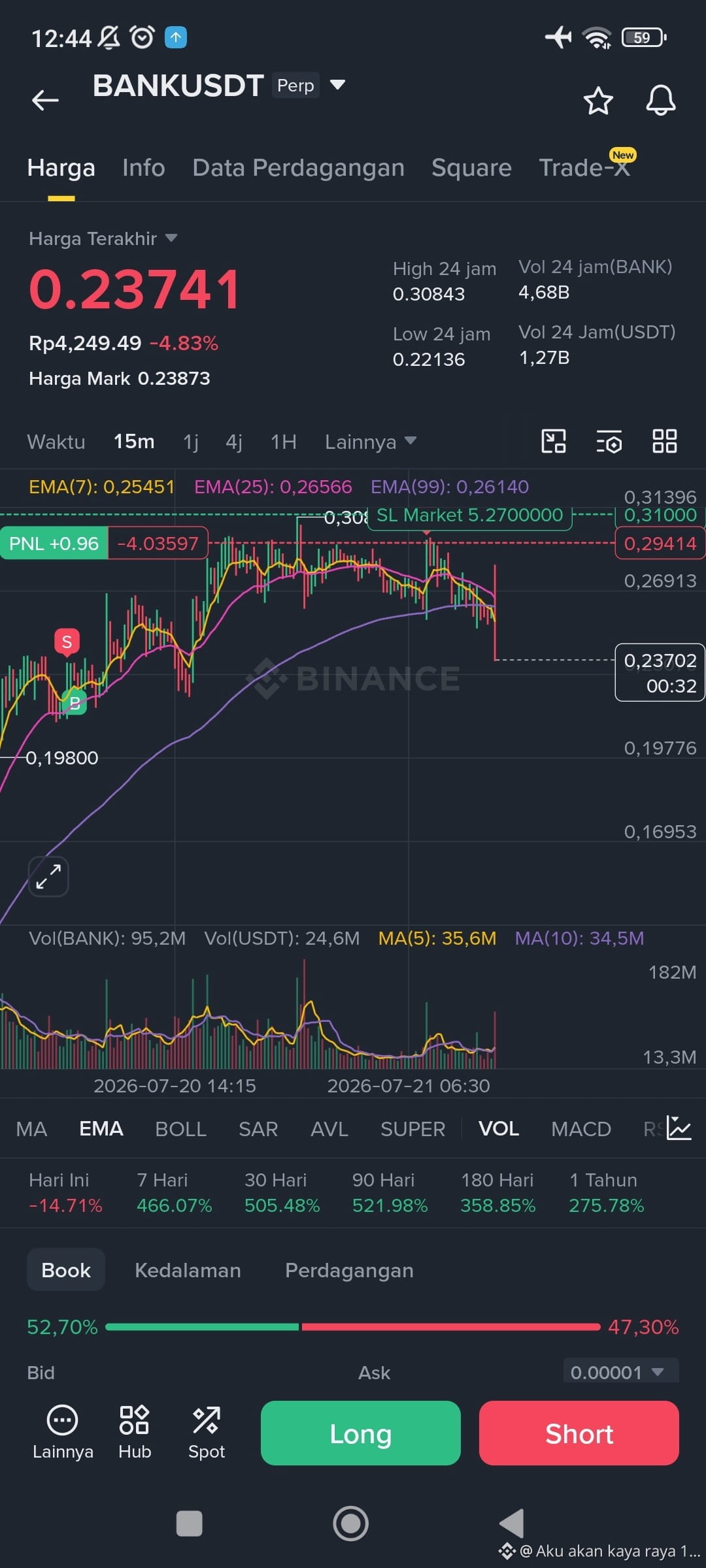Open the Trade-X tab
Image resolution: width=706 pixels, height=1568 pixels.
tap(584, 168)
